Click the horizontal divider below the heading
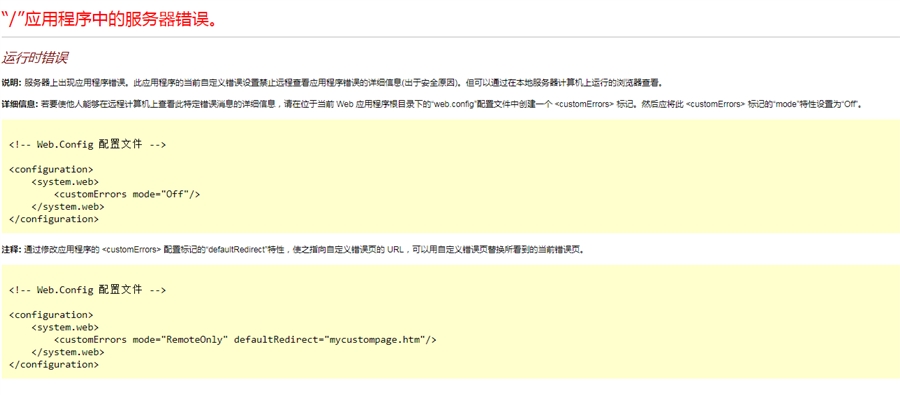This screenshot has height=395, width=900. pos(450,37)
